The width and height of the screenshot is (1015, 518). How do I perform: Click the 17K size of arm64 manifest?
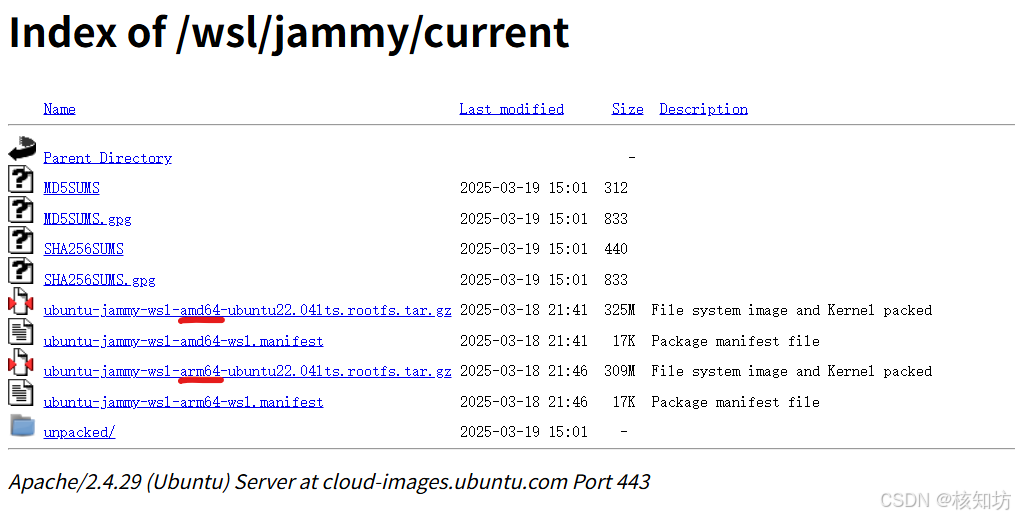pyautogui.click(x=624, y=402)
